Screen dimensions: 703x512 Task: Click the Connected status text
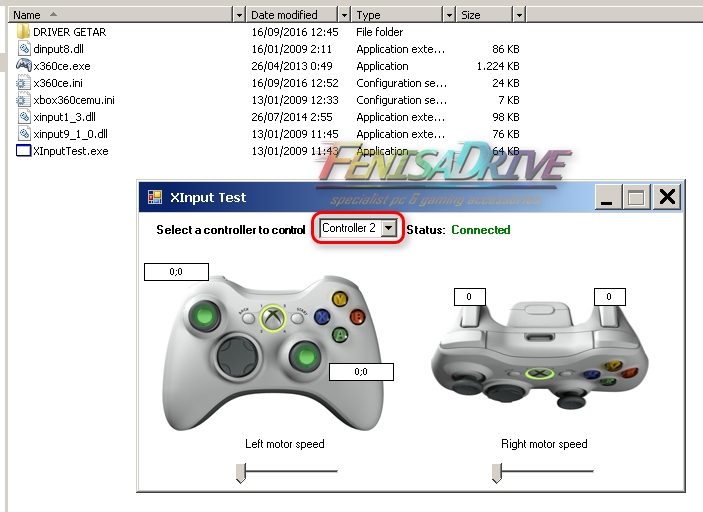(481, 230)
